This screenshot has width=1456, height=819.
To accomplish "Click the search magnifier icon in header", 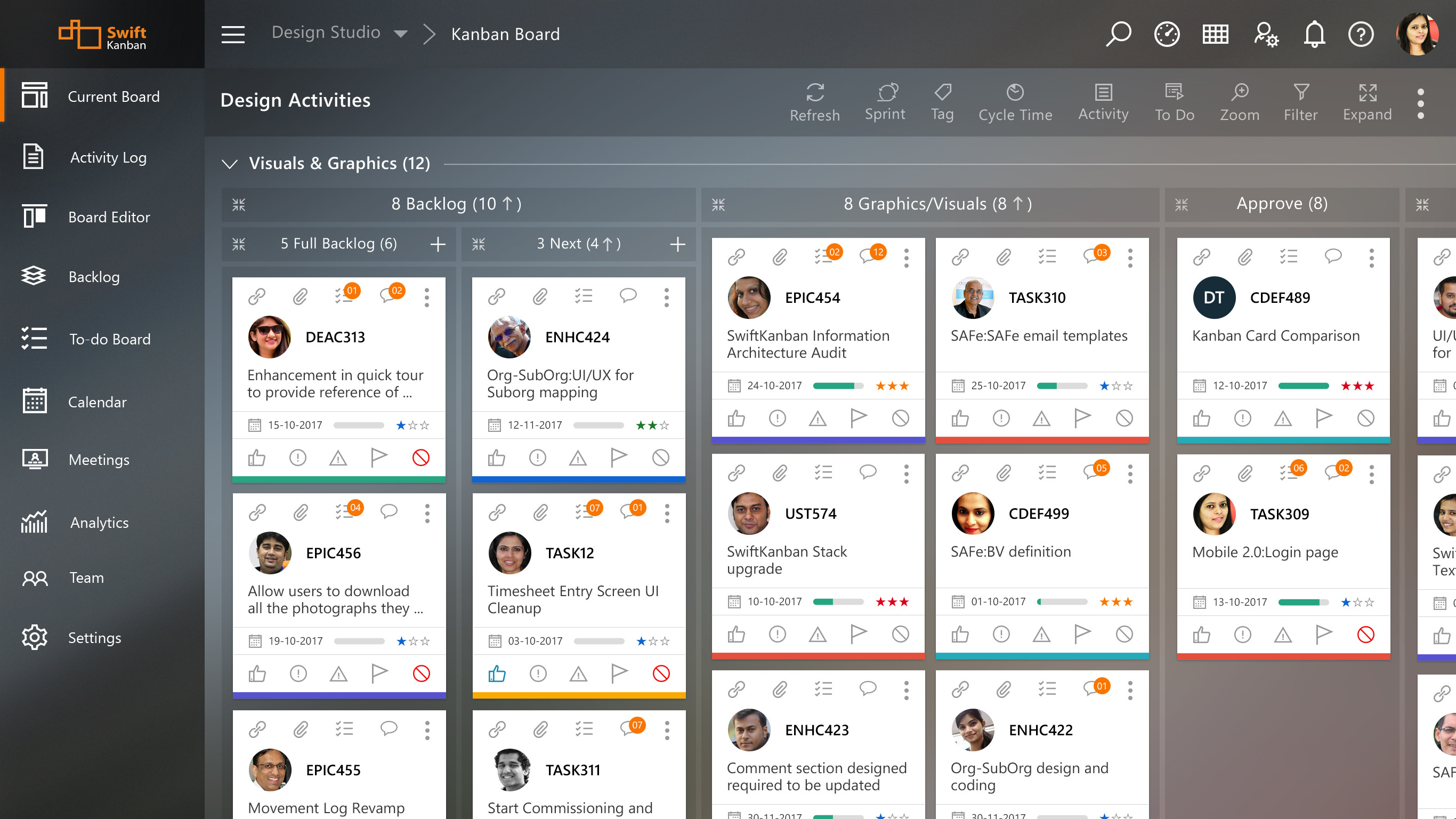I will pos(1118,34).
